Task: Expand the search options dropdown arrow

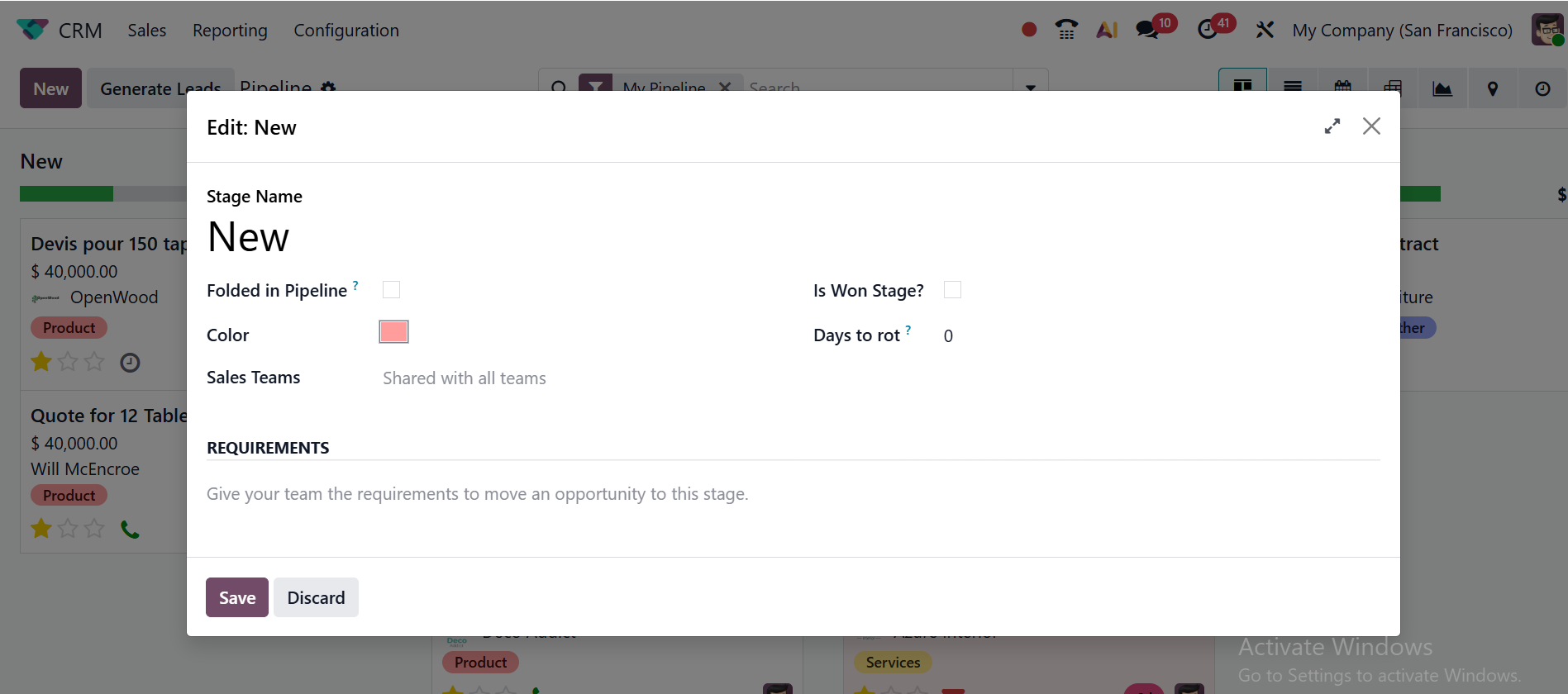Action: click(1031, 87)
